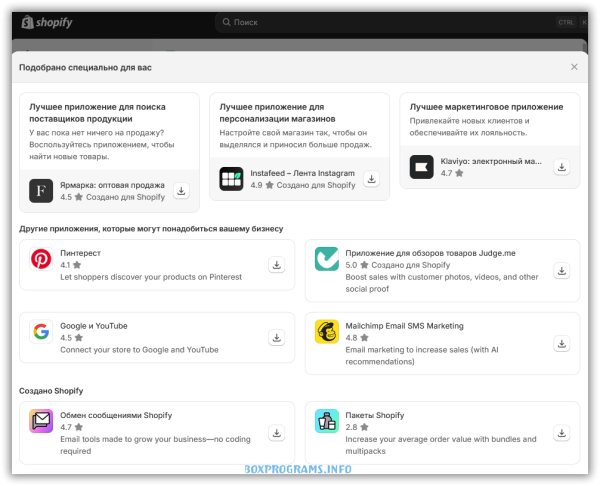
Task: Click the 2.8 rating of Пакеты Shopify
Action: coord(357,427)
